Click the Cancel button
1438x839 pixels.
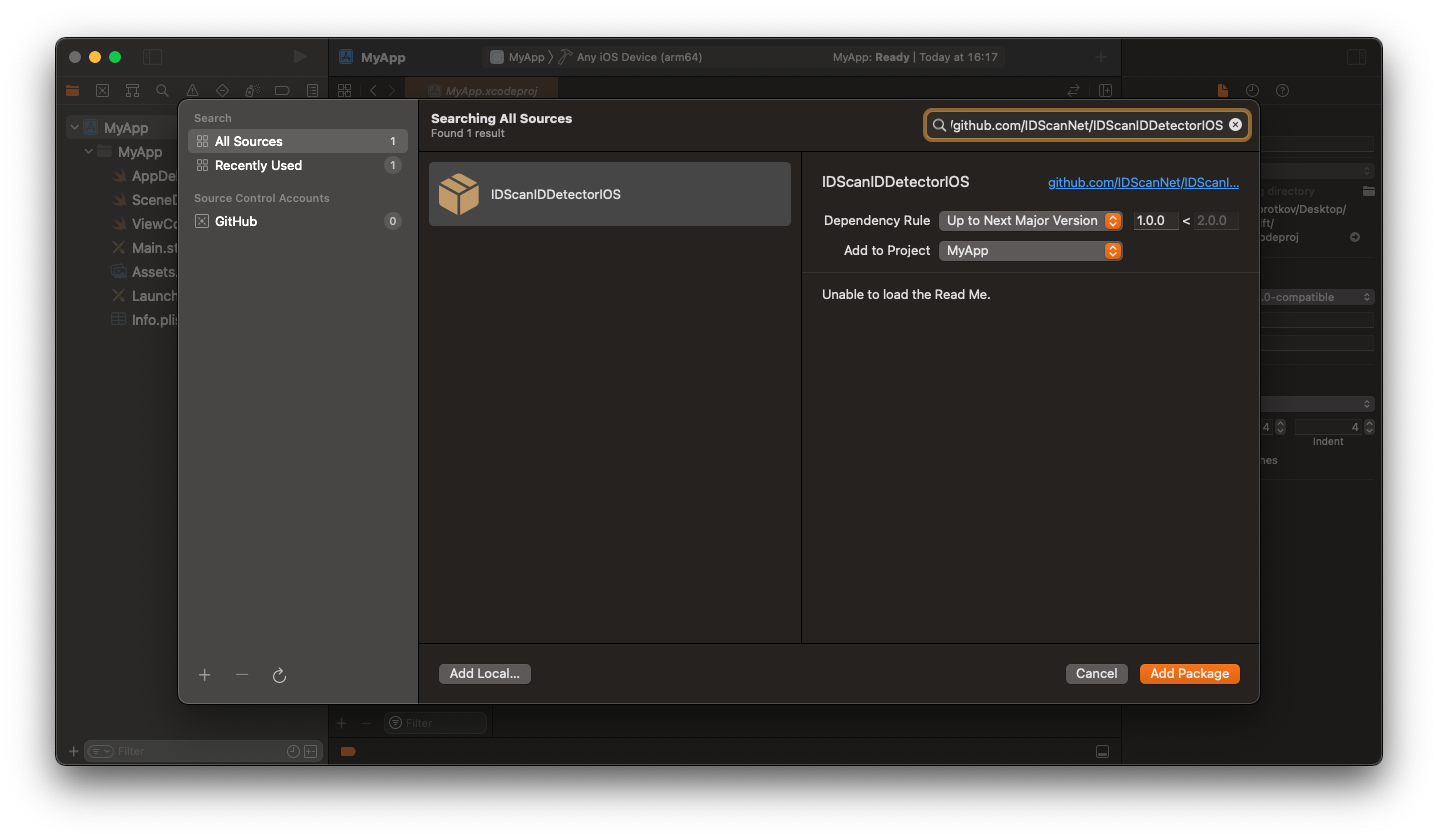tap(1096, 674)
